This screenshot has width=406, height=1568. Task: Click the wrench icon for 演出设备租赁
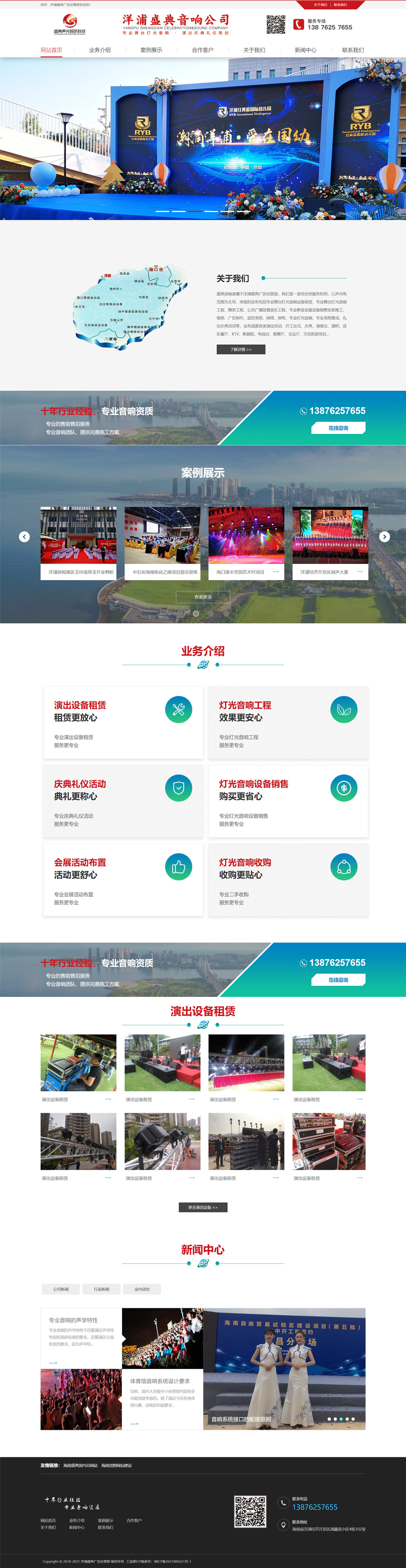click(178, 709)
